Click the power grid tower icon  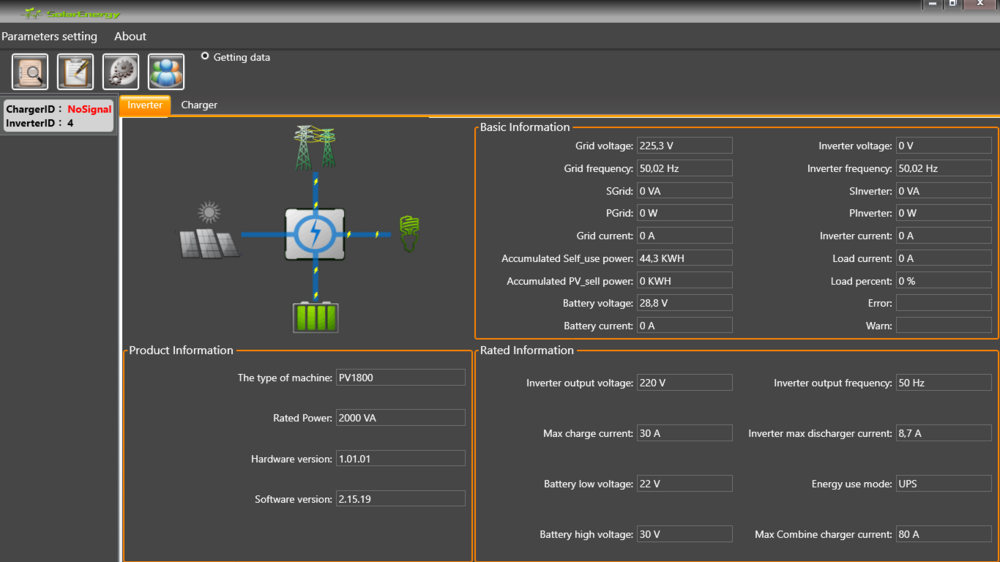pyautogui.click(x=315, y=147)
